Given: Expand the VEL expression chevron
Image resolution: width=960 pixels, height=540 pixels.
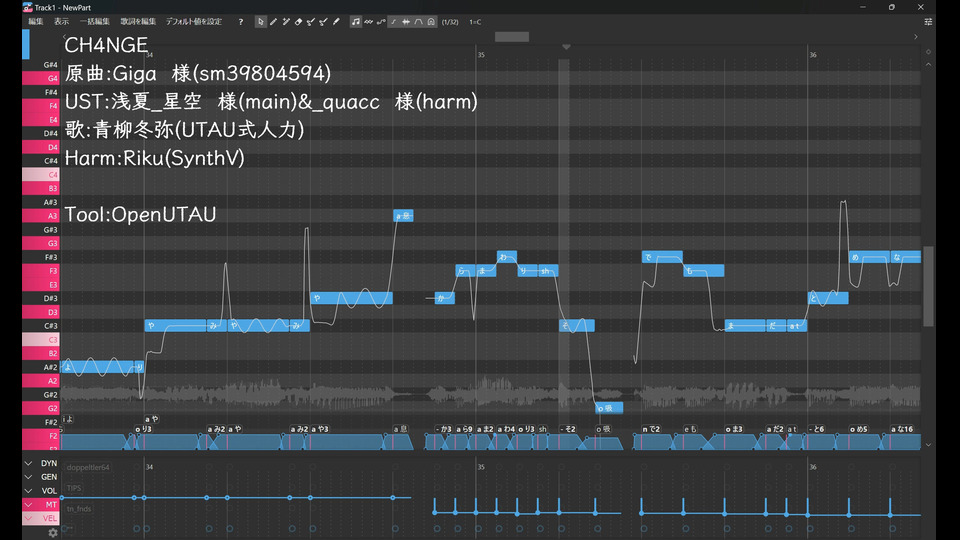Looking at the screenshot, I should tap(28, 519).
